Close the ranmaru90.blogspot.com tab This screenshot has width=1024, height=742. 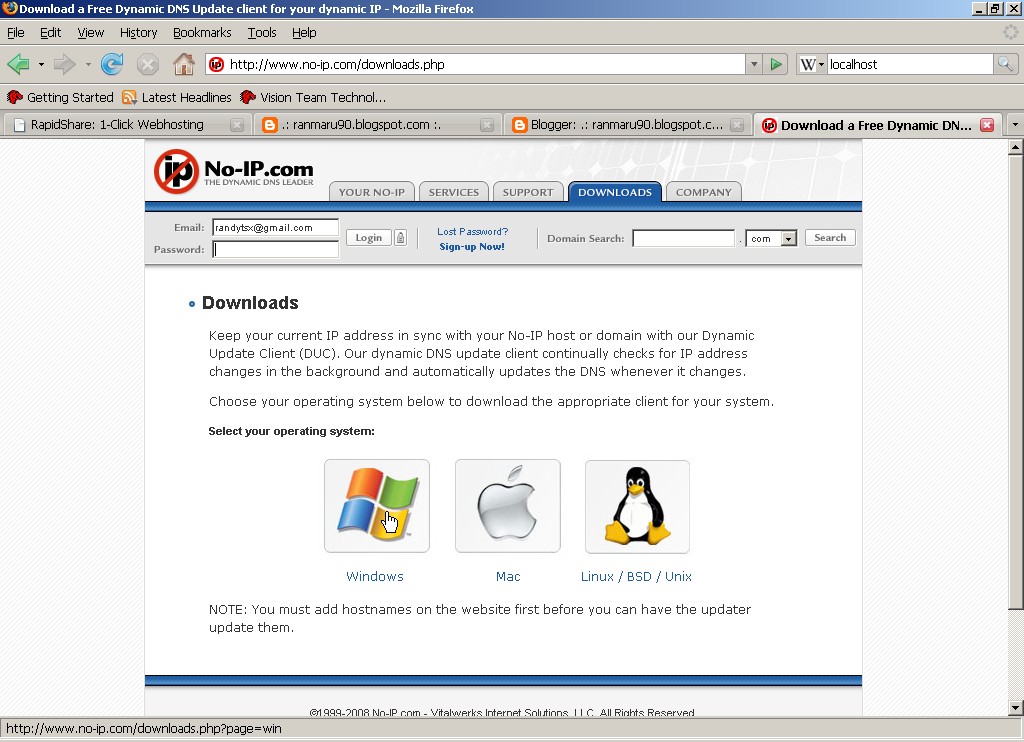pos(487,125)
